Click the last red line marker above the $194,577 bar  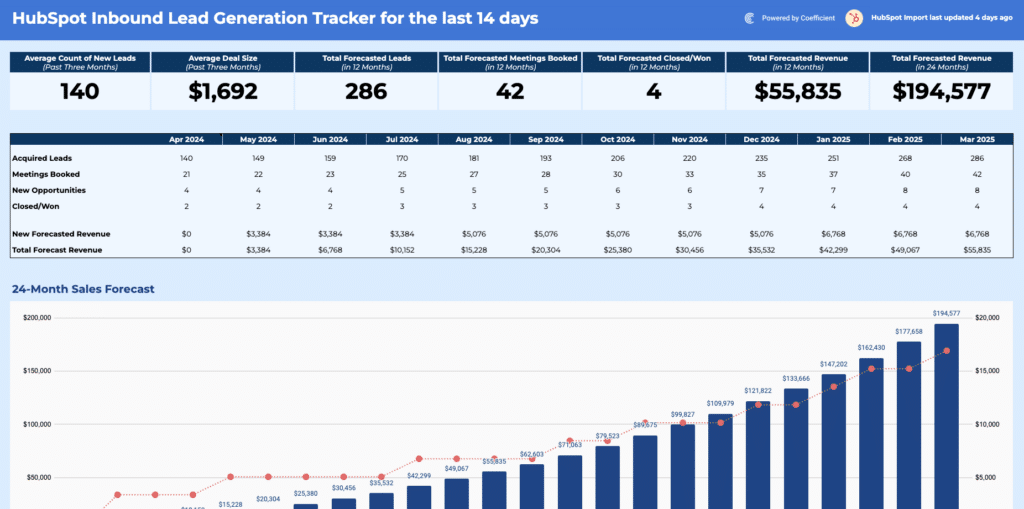pos(946,351)
